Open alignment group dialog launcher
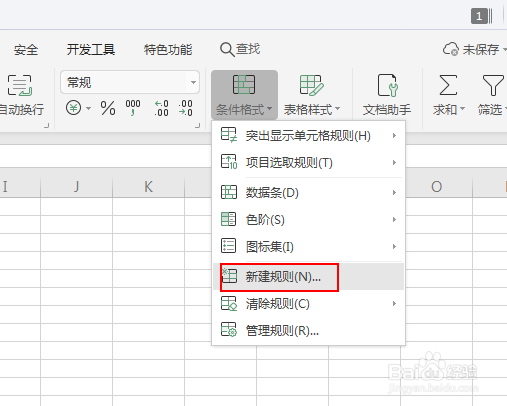 [x=47, y=126]
